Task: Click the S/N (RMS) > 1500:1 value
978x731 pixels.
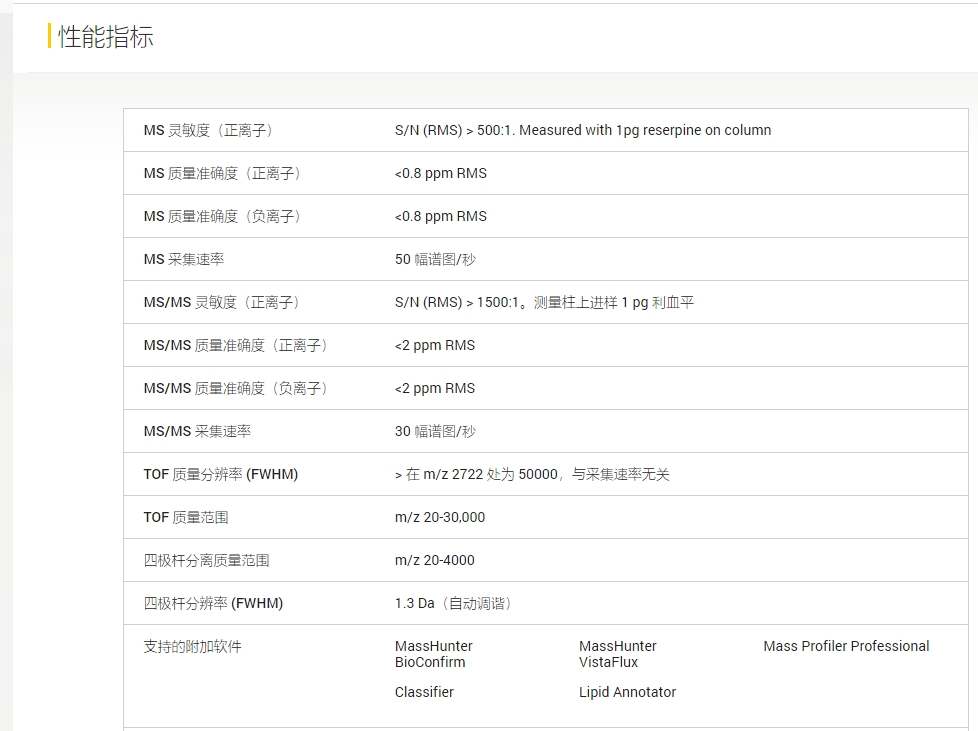Action: click(x=544, y=303)
